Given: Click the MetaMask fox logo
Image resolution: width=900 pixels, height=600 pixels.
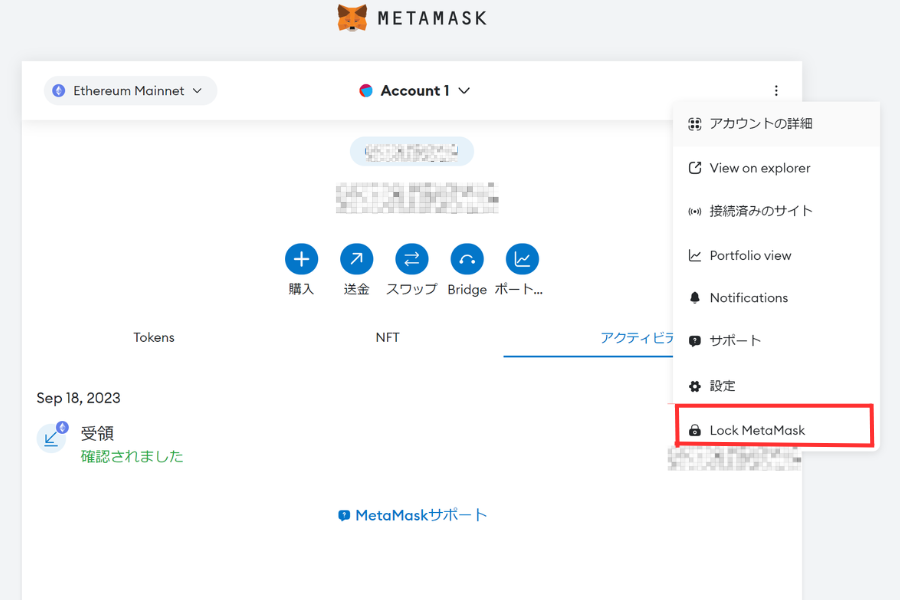Looking at the screenshot, I should click(x=349, y=17).
